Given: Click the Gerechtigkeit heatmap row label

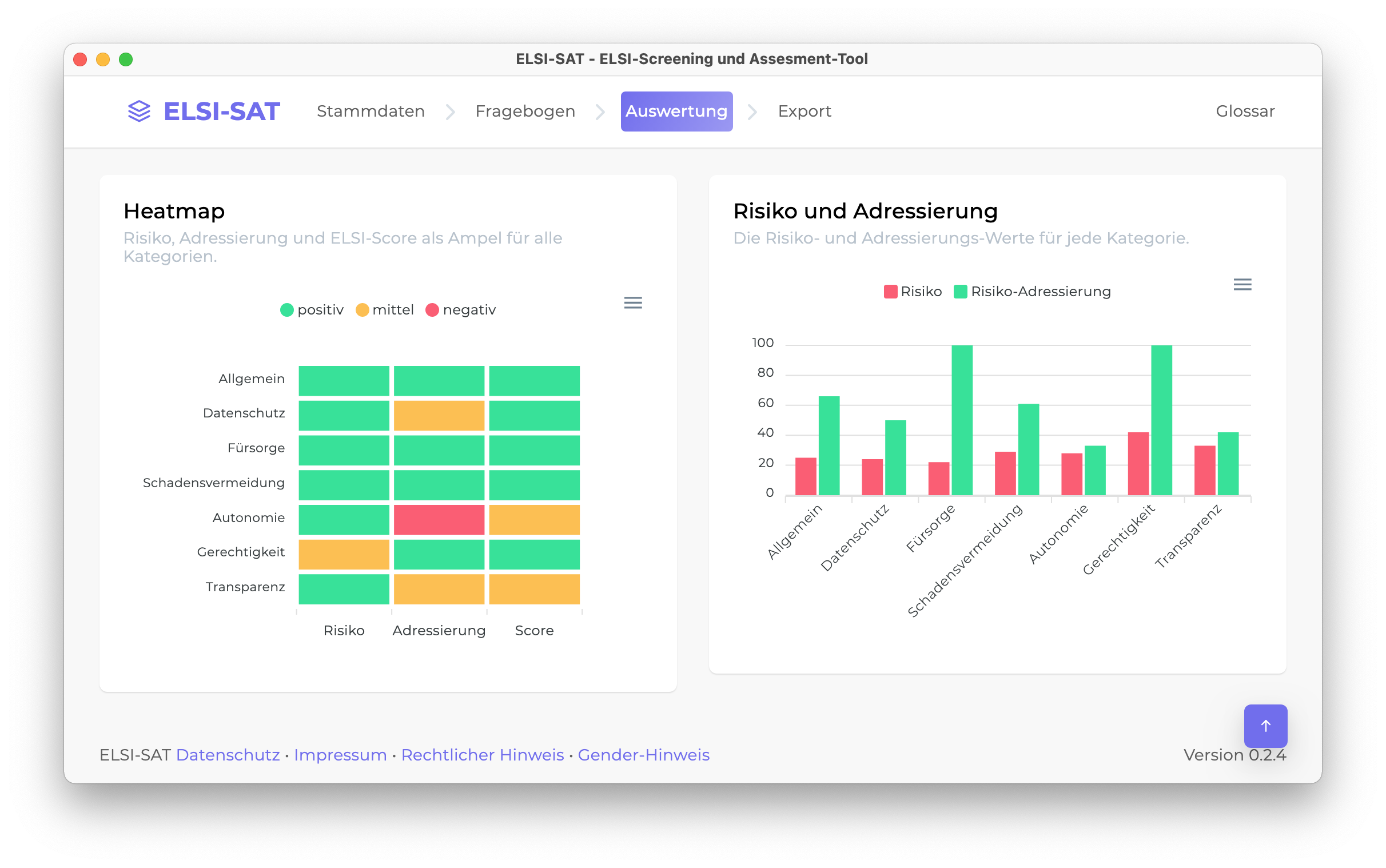Looking at the screenshot, I should point(241,552).
